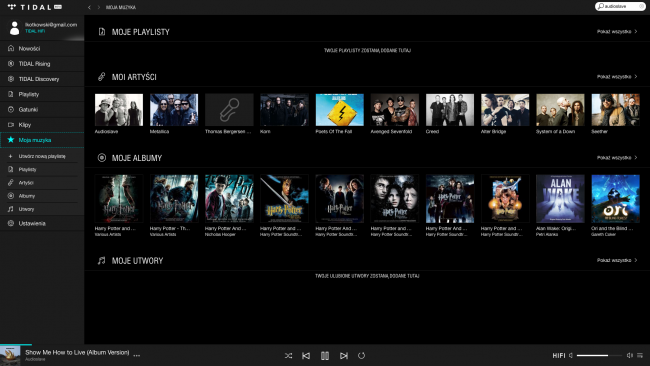
Task: Click Utwórz nową playlistę
Action: 42,156
